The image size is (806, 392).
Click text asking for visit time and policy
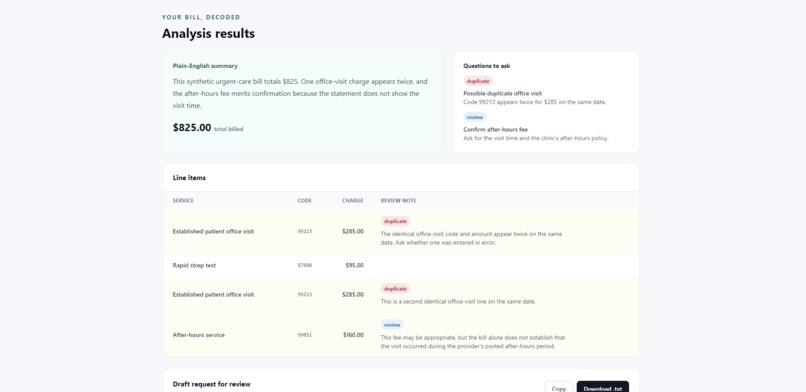click(536, 138)
